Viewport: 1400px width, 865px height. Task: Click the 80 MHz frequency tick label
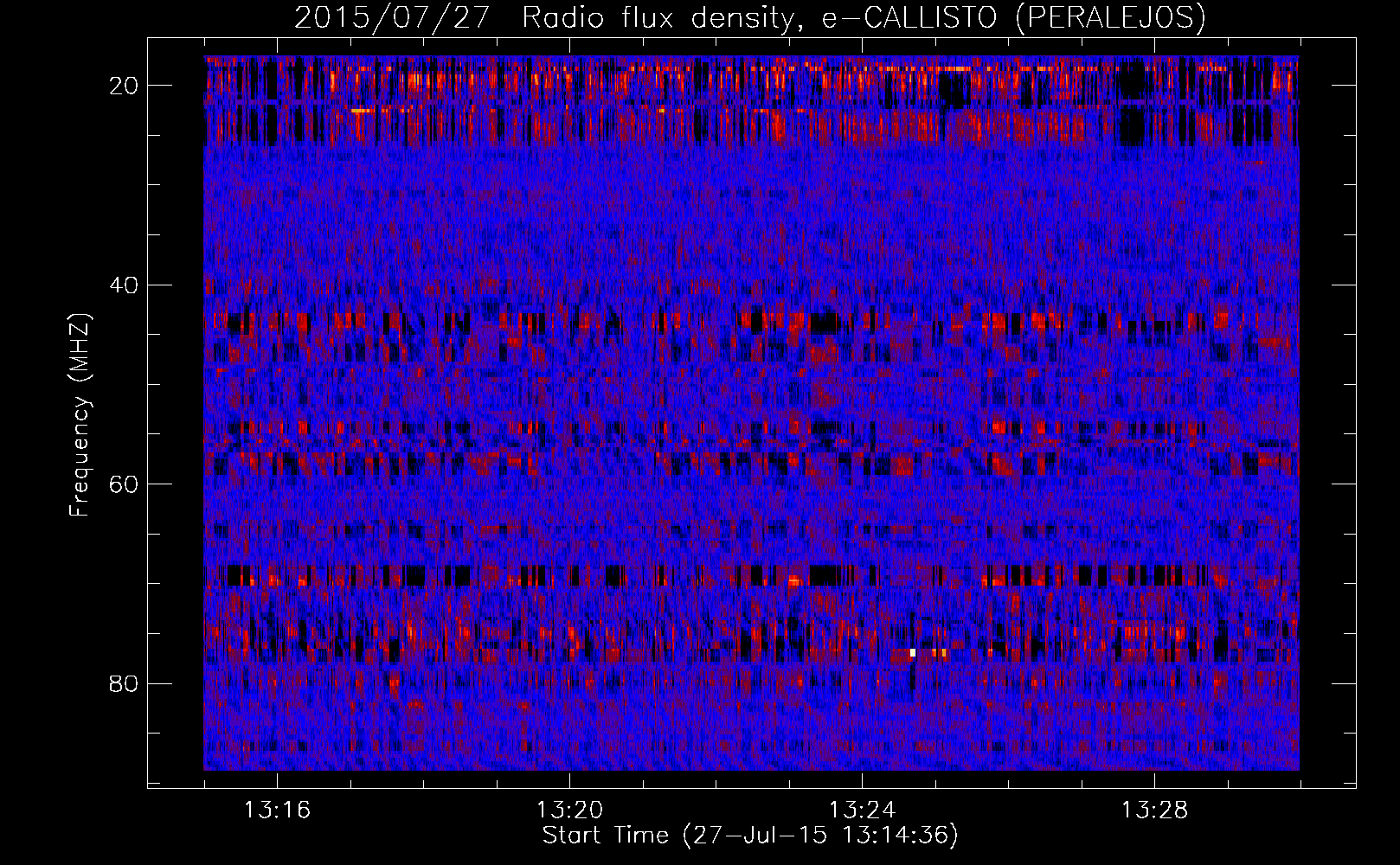(125, 684)
